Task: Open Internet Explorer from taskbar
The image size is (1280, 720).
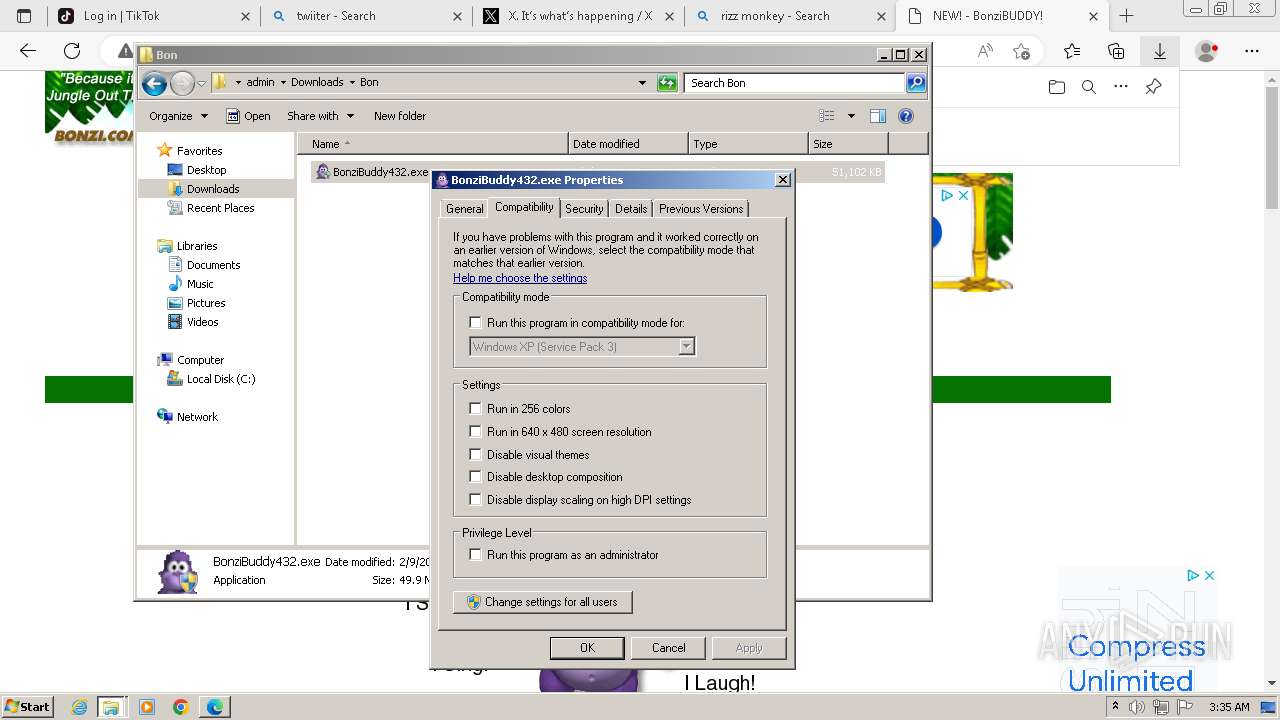Action: 80,707
